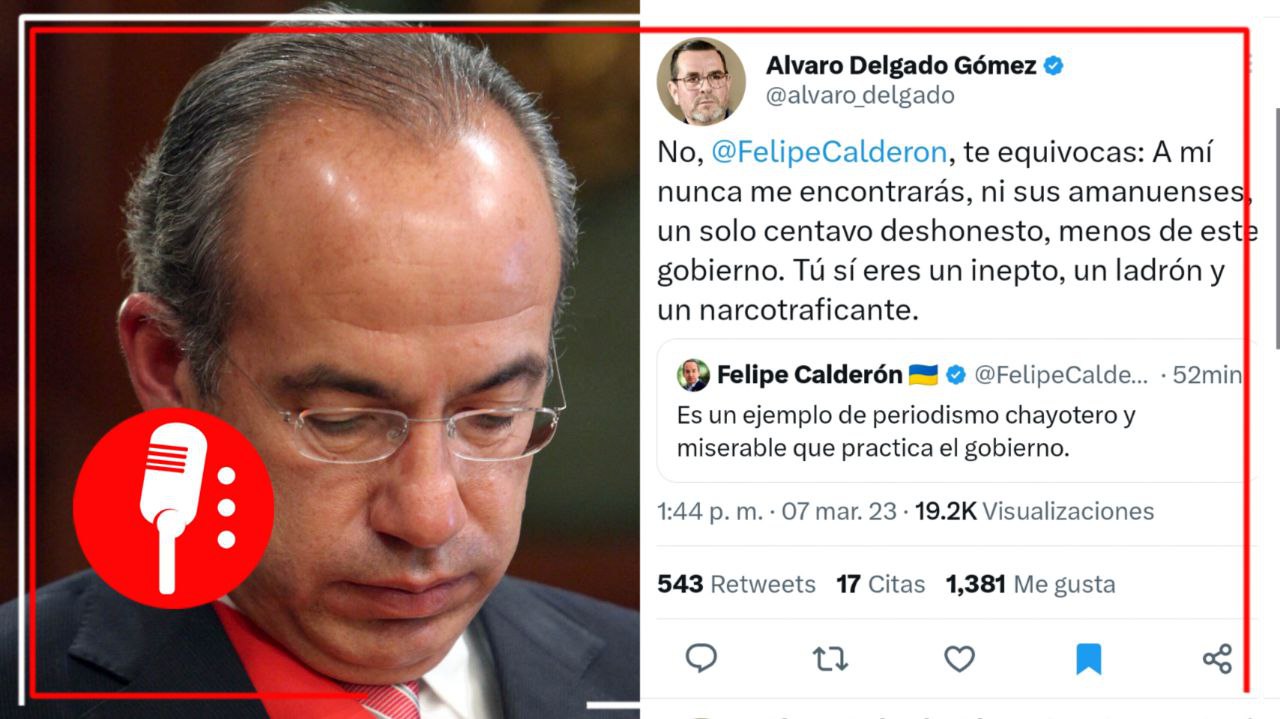The width and height of the screenshot is (1280, 719).
Task: Retweet using the arrows icon
Action: tap(830, 659)
